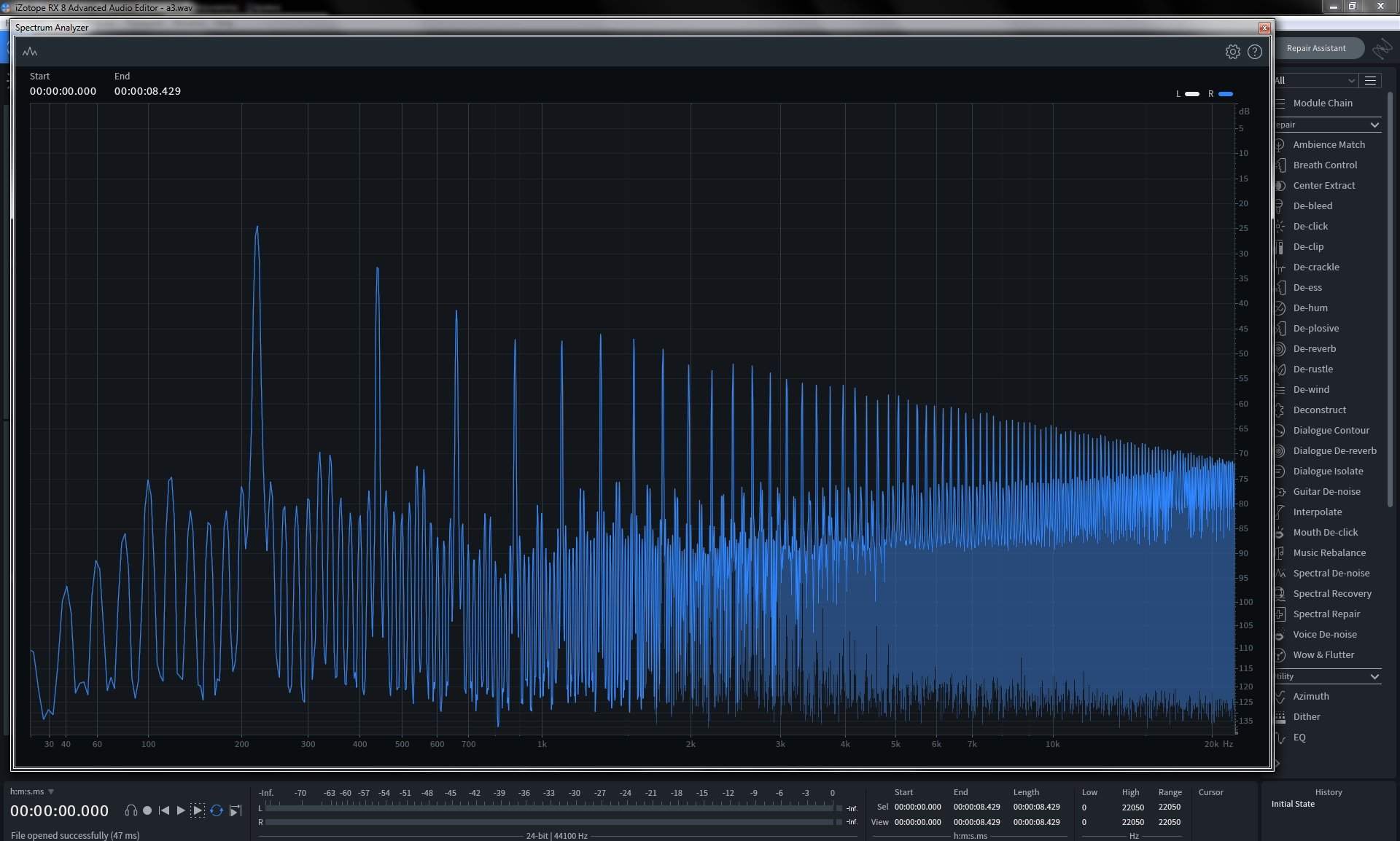The image size is (1400, 841).
Task: Start recording with the record button
Action: (x=147, y=810)
